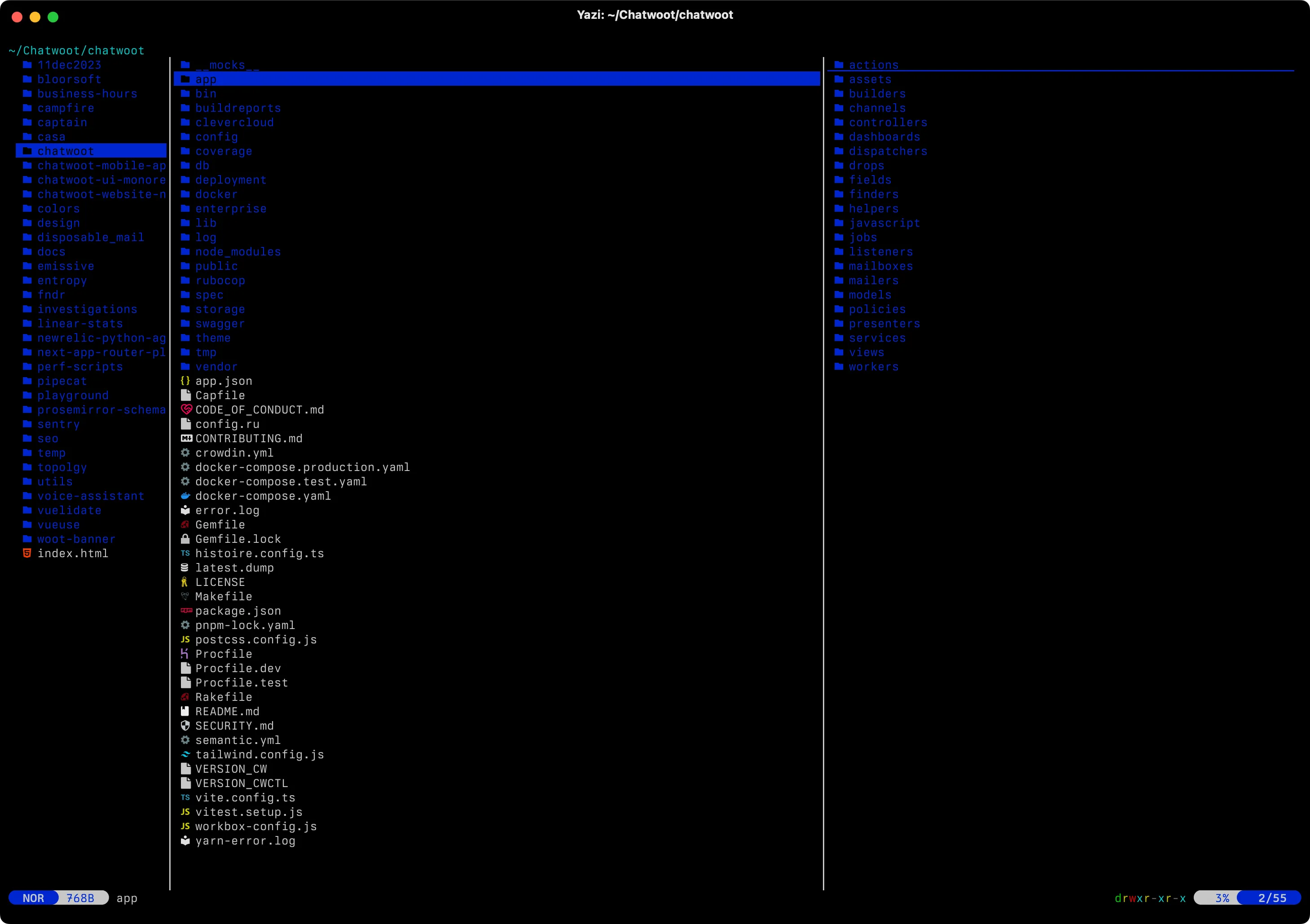Click the database icon next to latest.dump
Image resolution: width=1310 pixels, height=924 pixels.
185,568
